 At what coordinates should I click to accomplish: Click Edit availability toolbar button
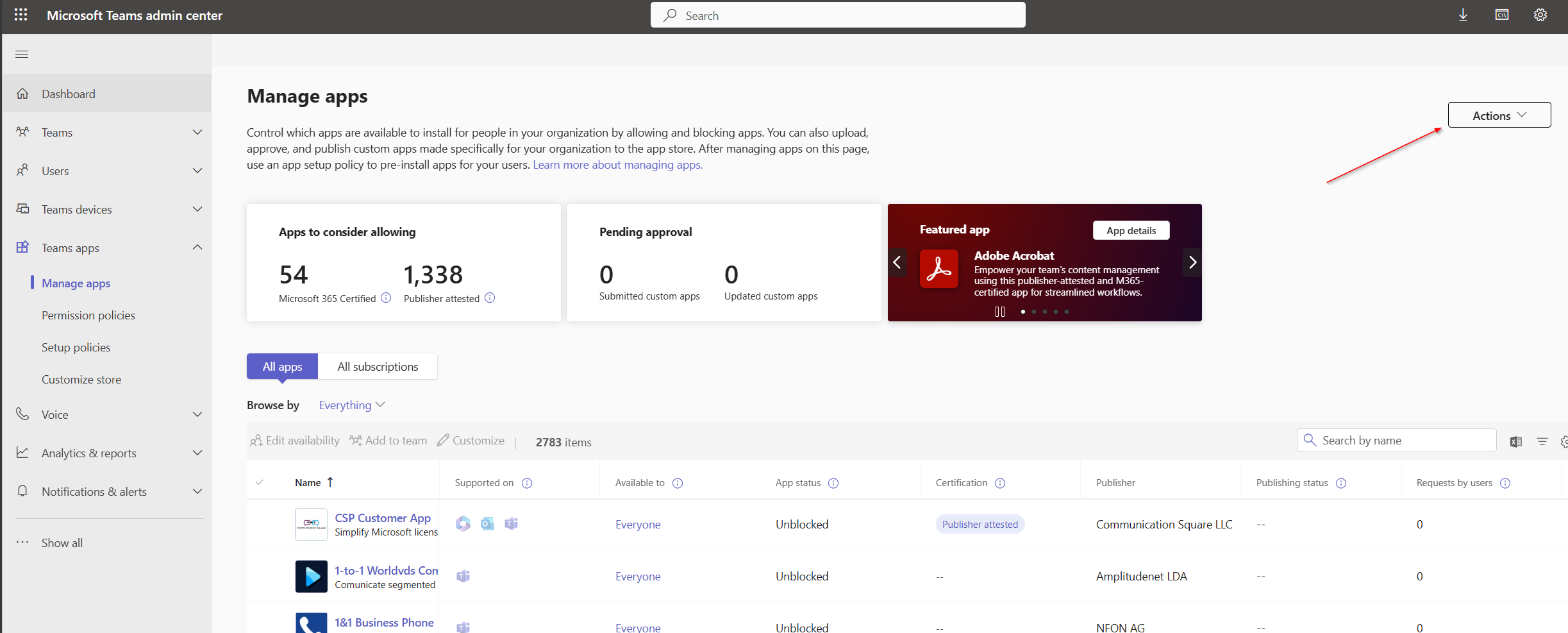pos(295,441)
